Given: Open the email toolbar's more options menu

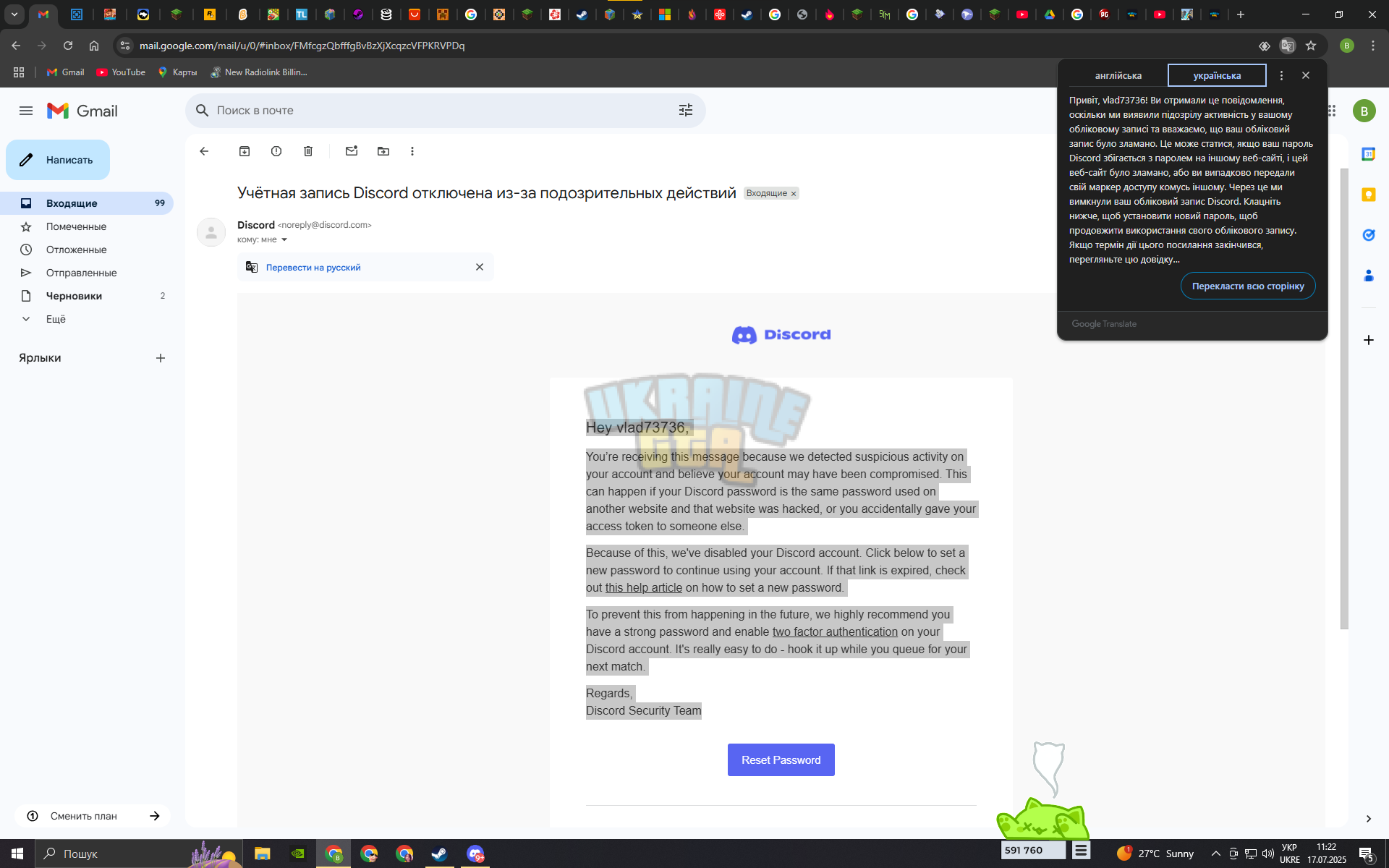Looking at the screenshot, I should coord(412,151).
